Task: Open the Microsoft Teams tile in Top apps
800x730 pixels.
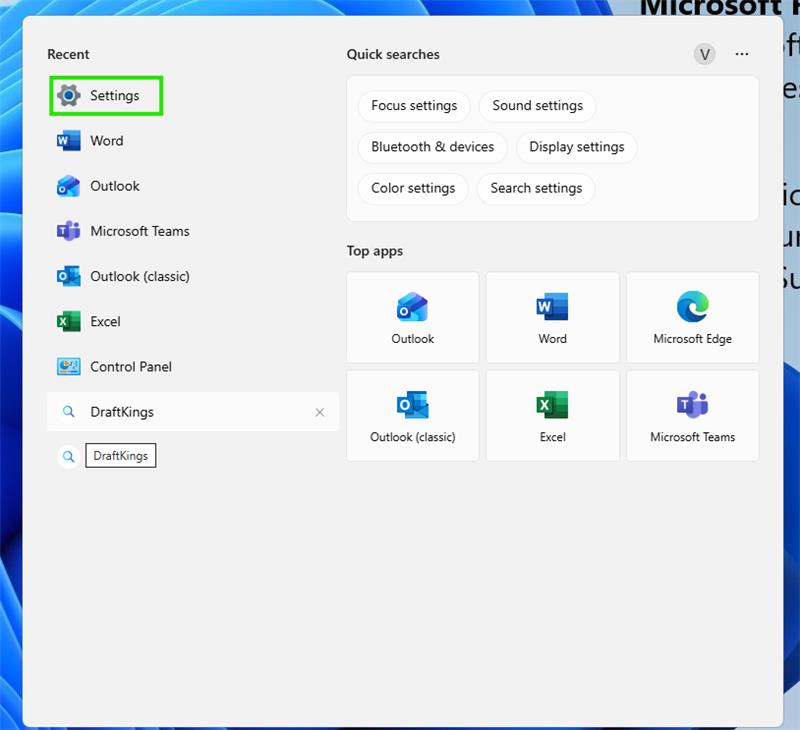Action: point(692,416)
